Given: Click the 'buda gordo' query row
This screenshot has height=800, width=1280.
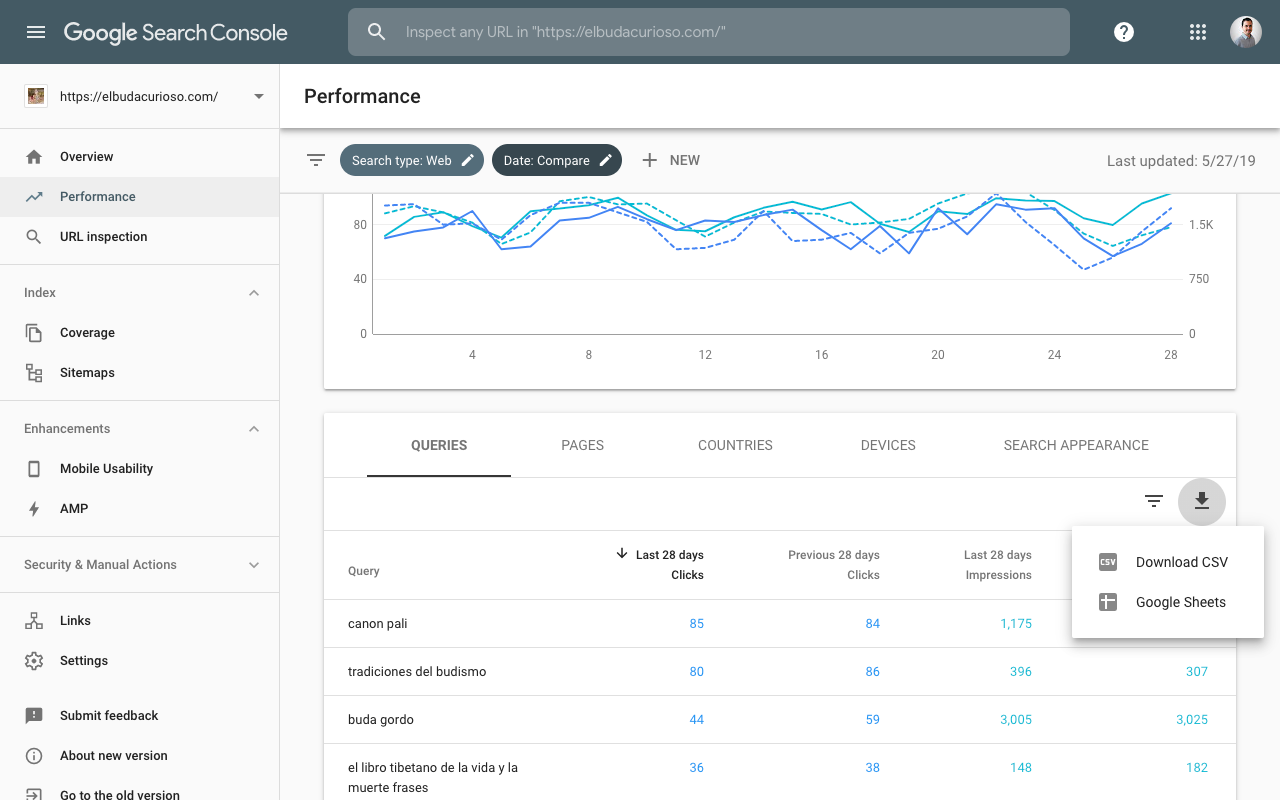Looking at the screenshot, I should tap(780, 720).
